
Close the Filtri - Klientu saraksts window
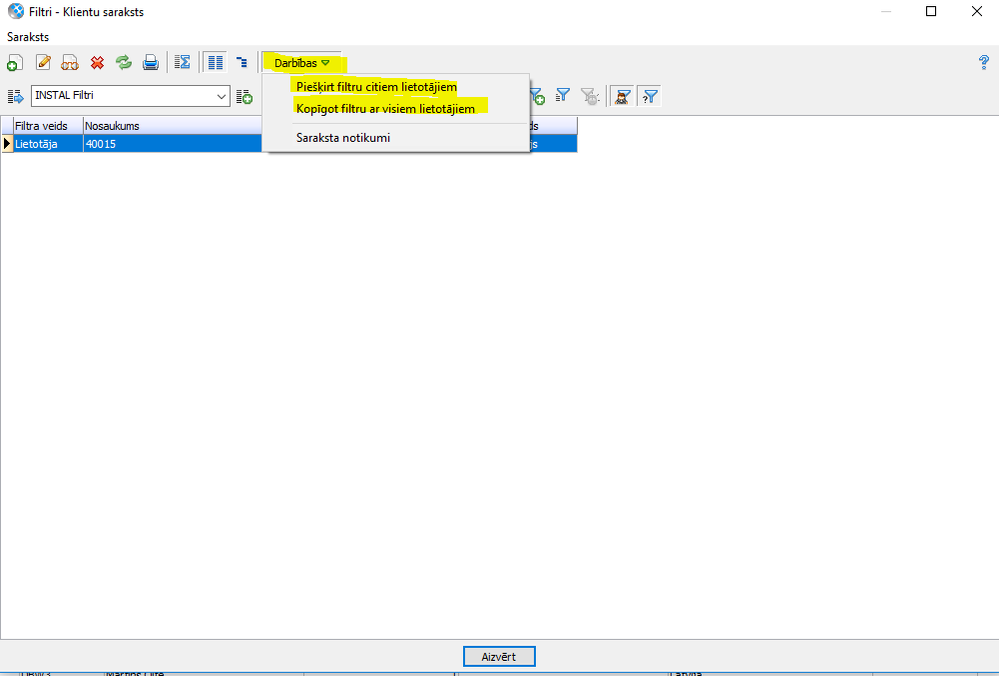[977, 11]
